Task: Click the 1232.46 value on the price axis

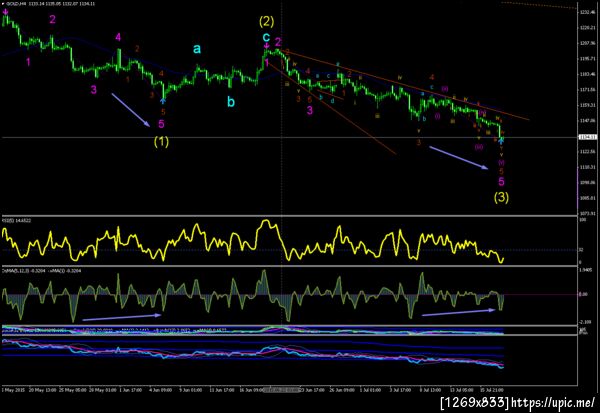Action: tap(587, 12)
